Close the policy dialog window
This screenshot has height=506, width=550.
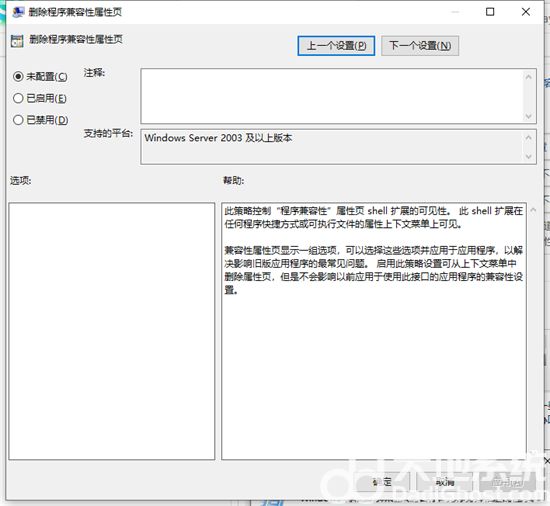click(x=525, y=12)
